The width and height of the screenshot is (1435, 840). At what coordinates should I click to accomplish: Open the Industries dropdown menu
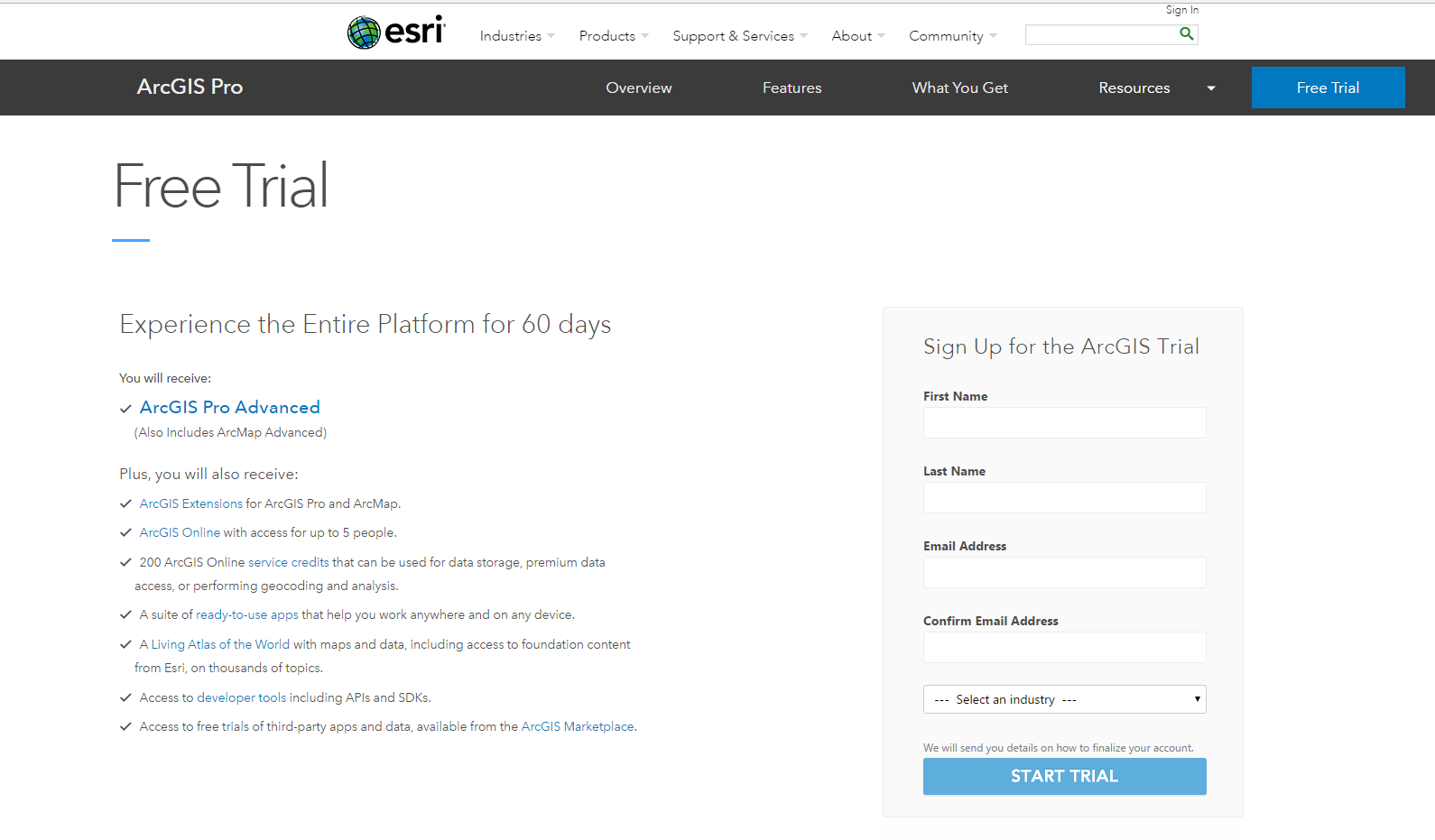517,36
